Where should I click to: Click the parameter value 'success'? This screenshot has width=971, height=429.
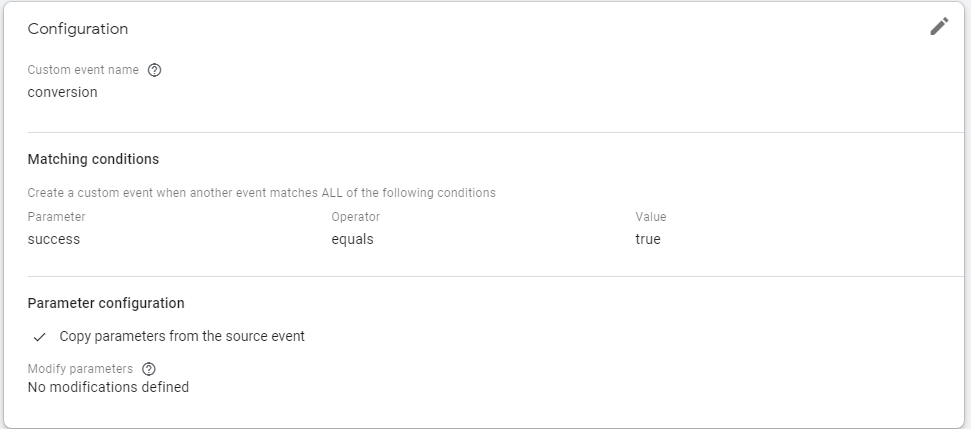click(x=54, y=239)
